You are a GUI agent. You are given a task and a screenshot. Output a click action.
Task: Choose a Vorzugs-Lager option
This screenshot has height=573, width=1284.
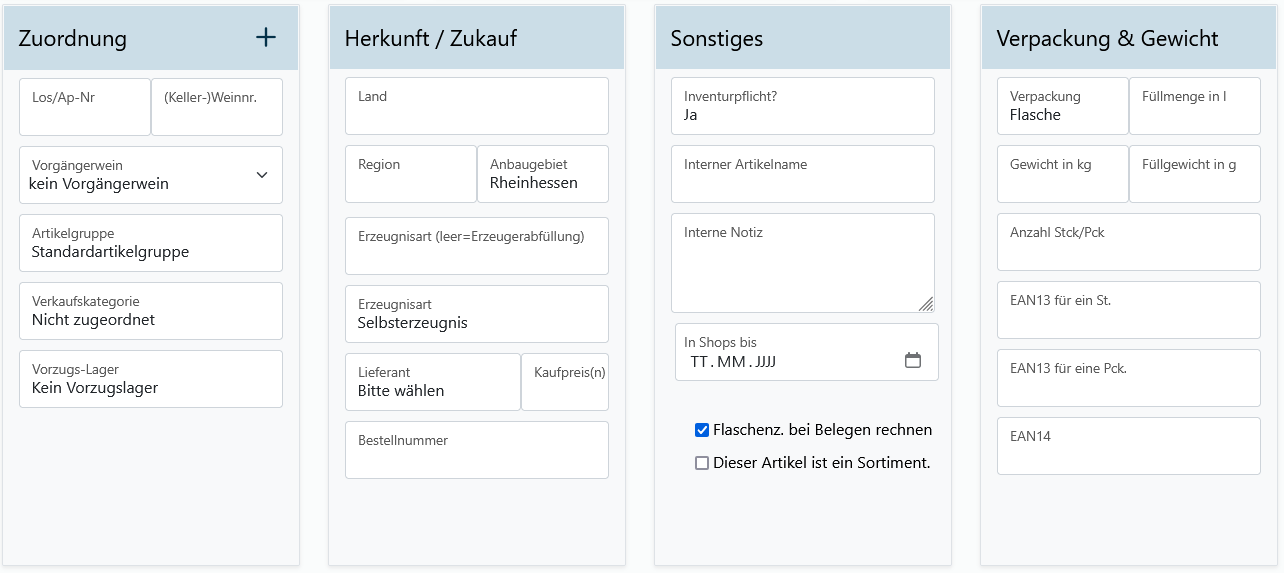[151, 379]
